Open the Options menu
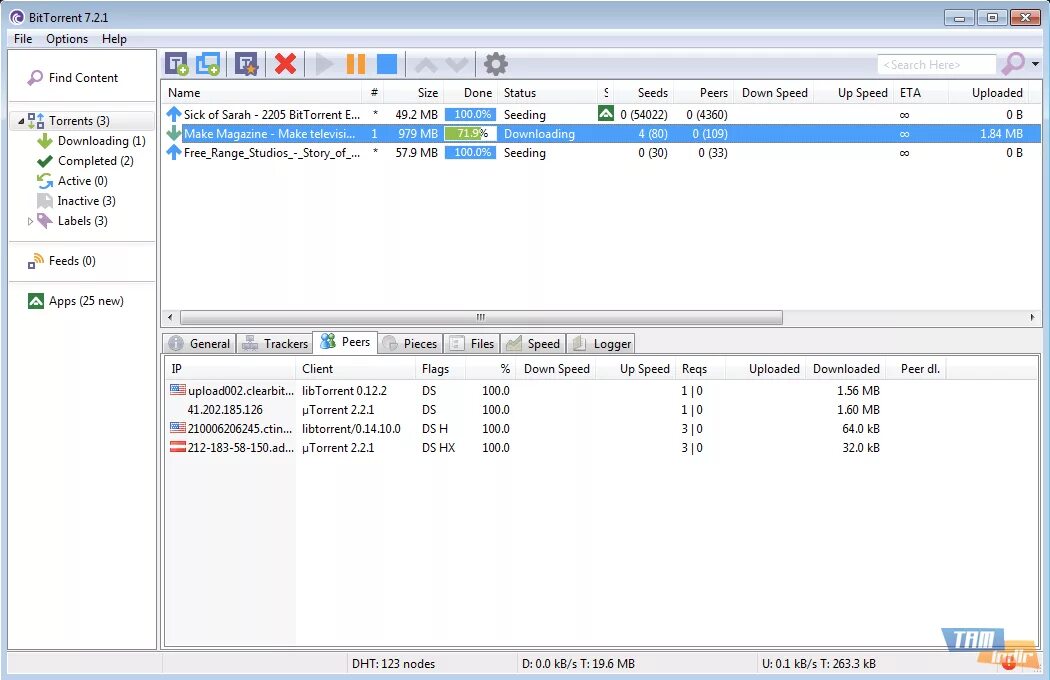Viewport: 1050px width, 680px height. pyautogui.click(x=67, y=39)
